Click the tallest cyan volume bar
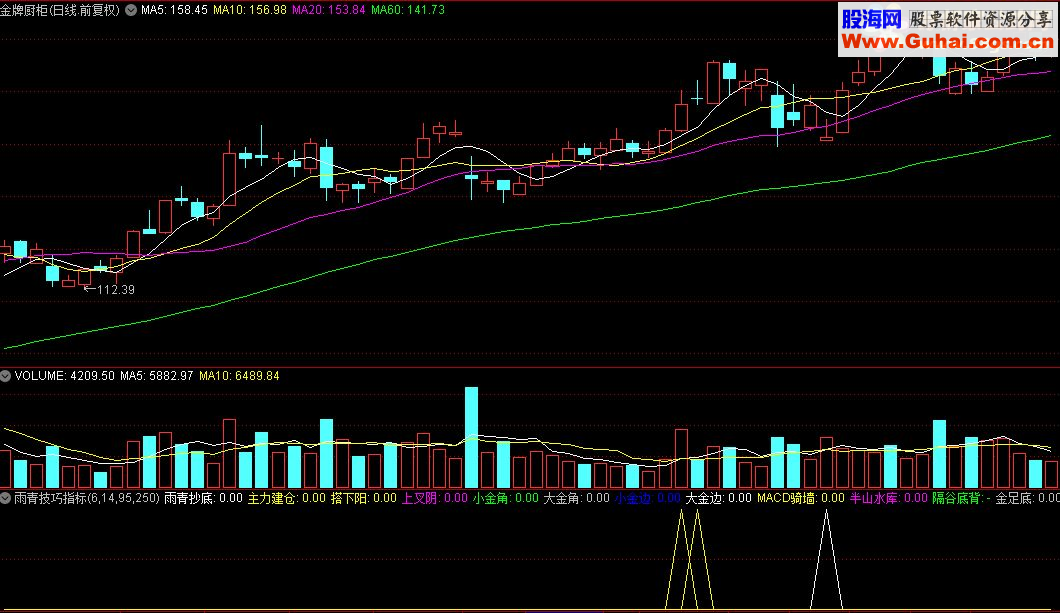Screen dimensions: 1060x613 [x=471, y=437]
